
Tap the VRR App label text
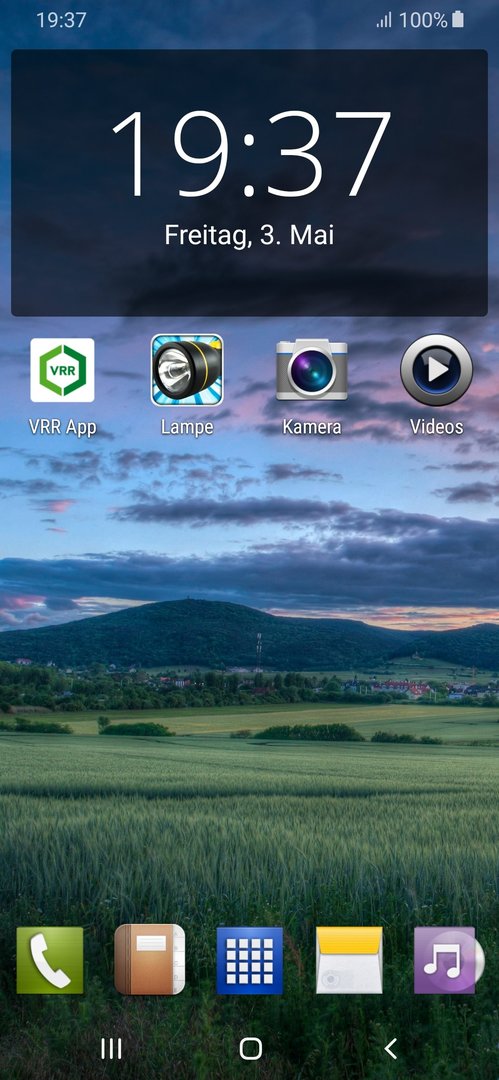point(62,427)
